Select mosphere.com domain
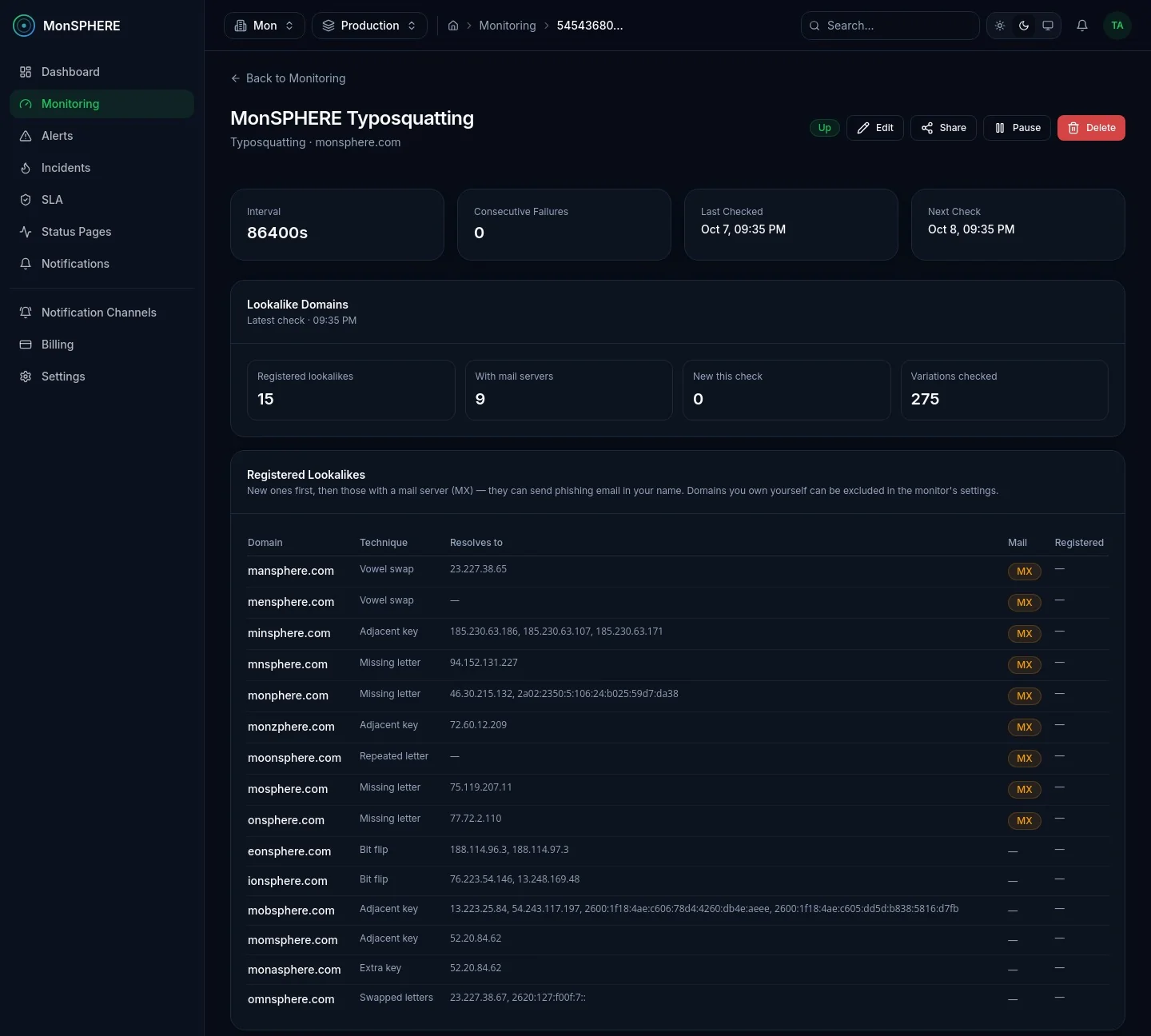Screen dimensions: 1151x1036 [x=288, y=789]
